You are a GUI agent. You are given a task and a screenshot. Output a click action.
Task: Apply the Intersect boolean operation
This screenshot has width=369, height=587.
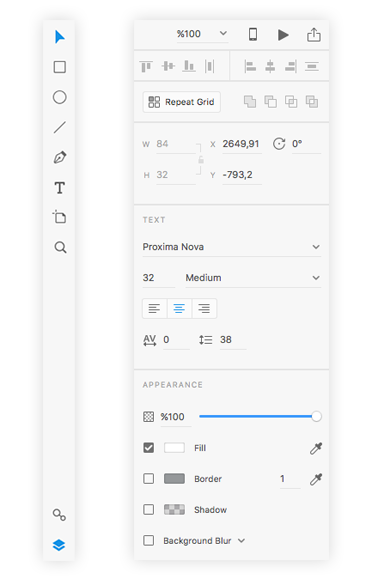[291, 101]
